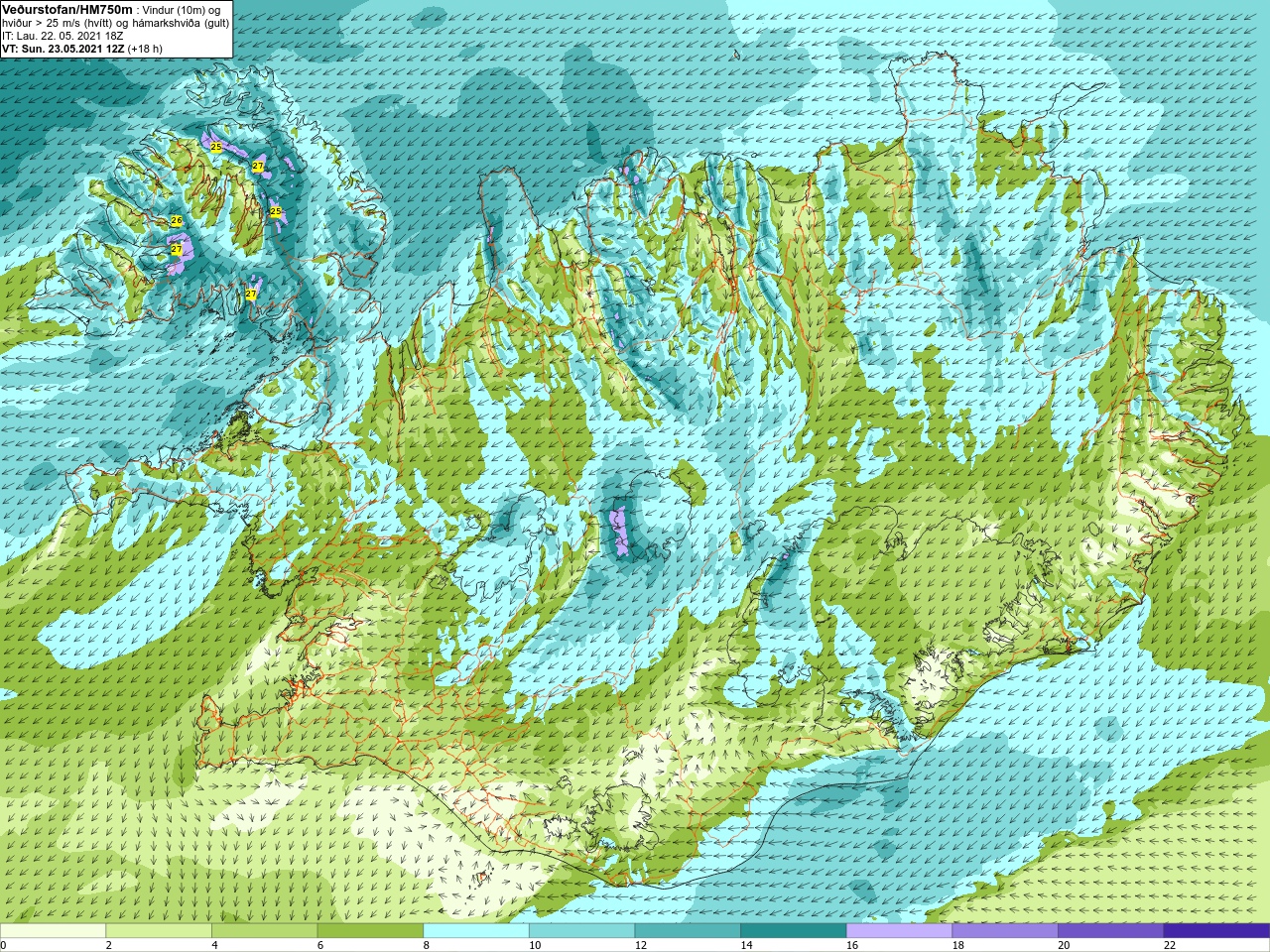Click legend scale number '0'
Screen dimensions: 1270x952
click(x=3, y=946)
